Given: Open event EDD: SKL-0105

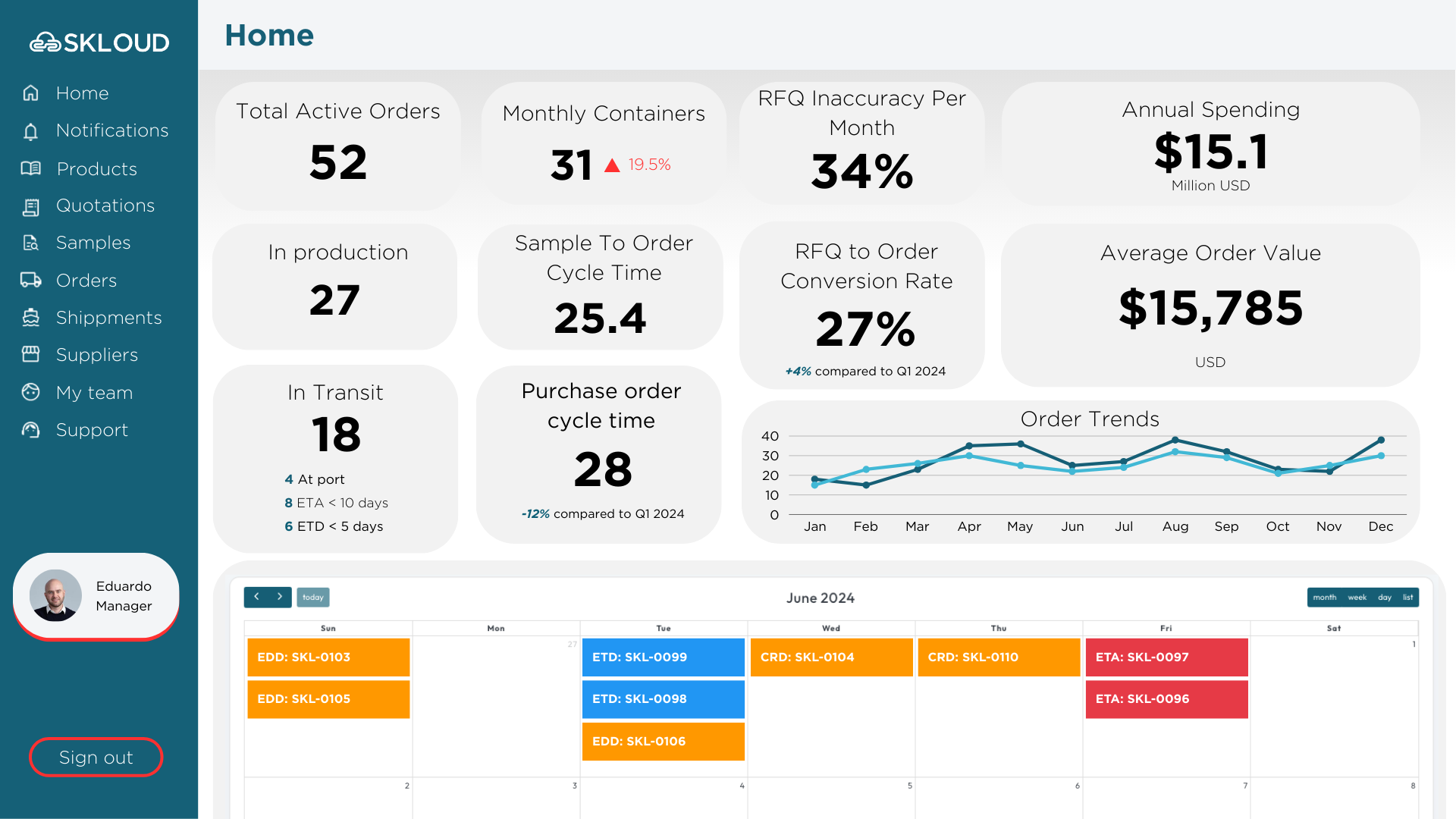Looking at the screenshot, I should 328,699.
